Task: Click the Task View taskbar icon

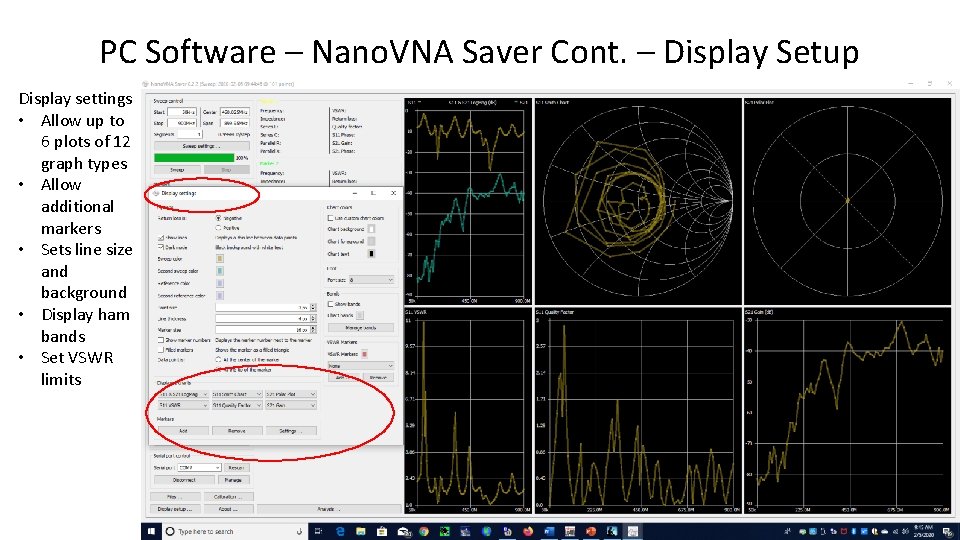Action: coord(318,531)
